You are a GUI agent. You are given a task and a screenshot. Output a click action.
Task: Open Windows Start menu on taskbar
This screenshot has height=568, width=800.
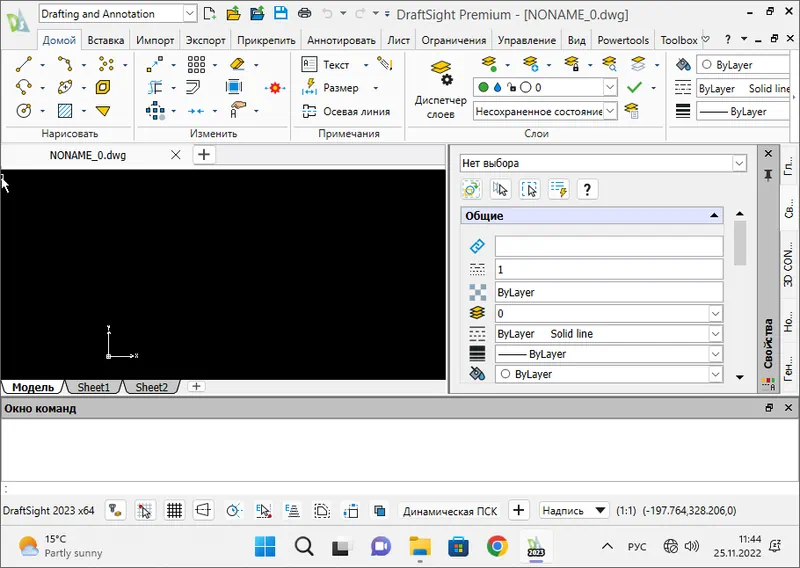click(265, 547)
